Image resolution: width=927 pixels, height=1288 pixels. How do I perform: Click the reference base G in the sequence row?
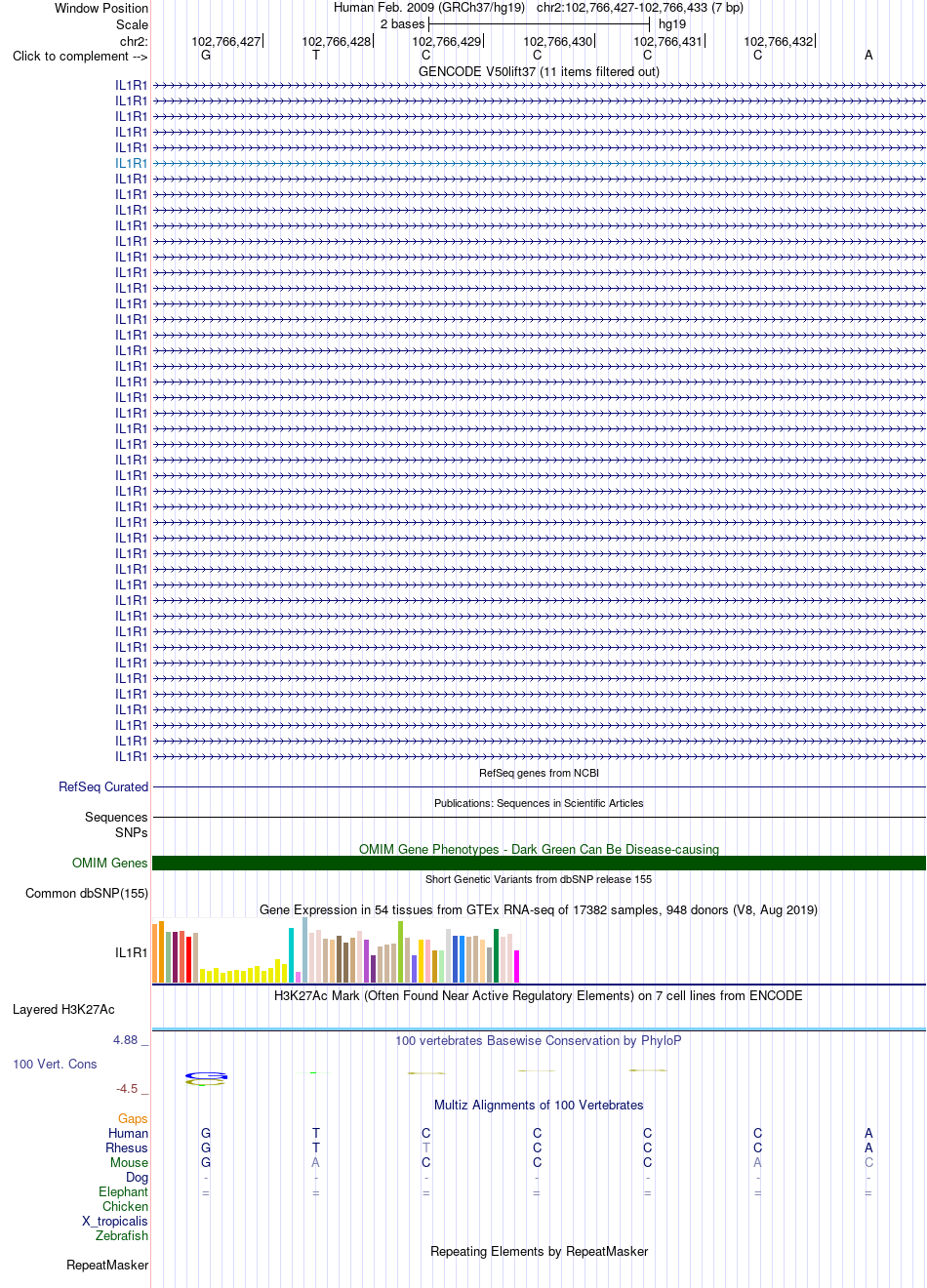click(206, 56)
